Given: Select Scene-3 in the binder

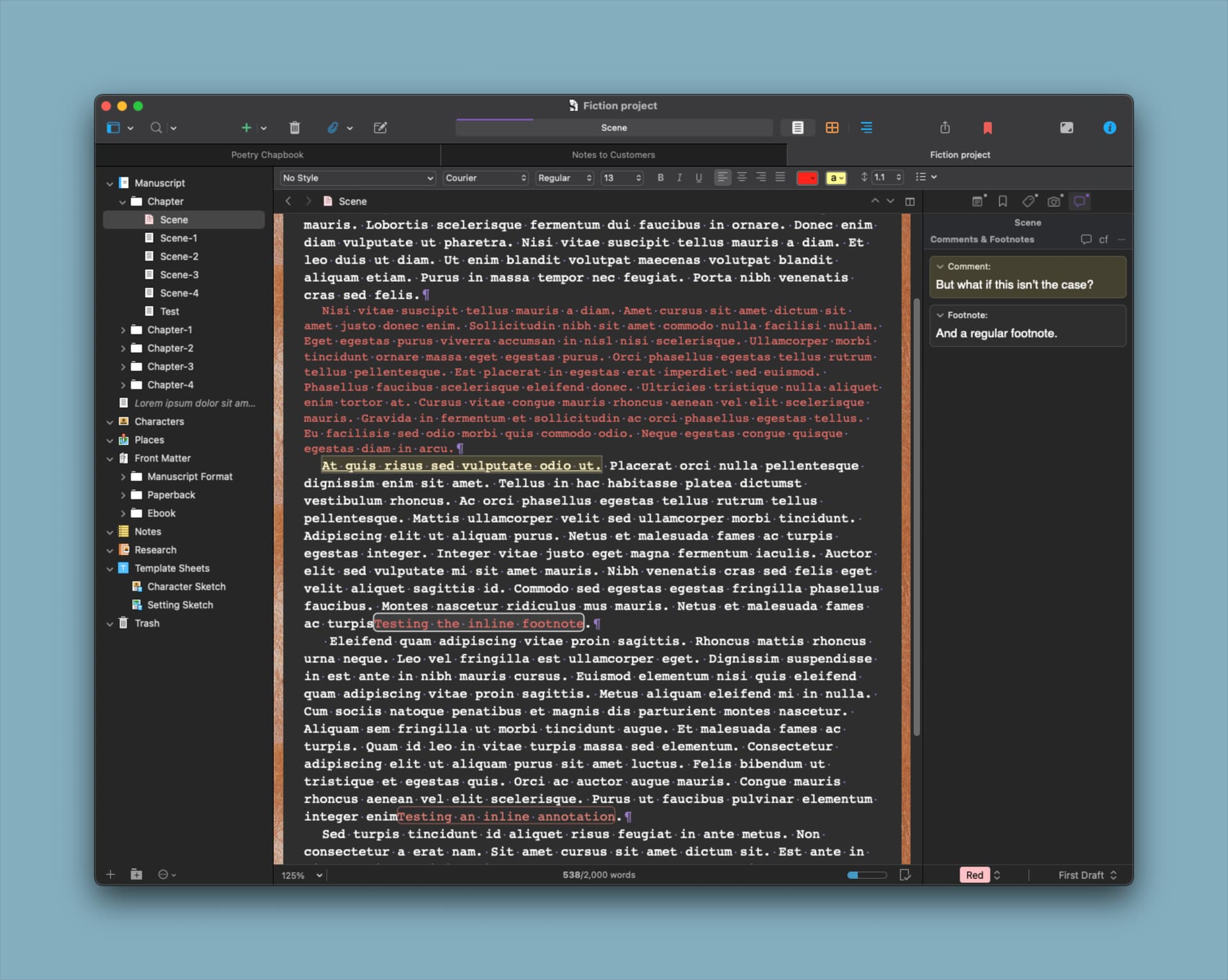Looking at the screenshot, I should click(180, 274).
